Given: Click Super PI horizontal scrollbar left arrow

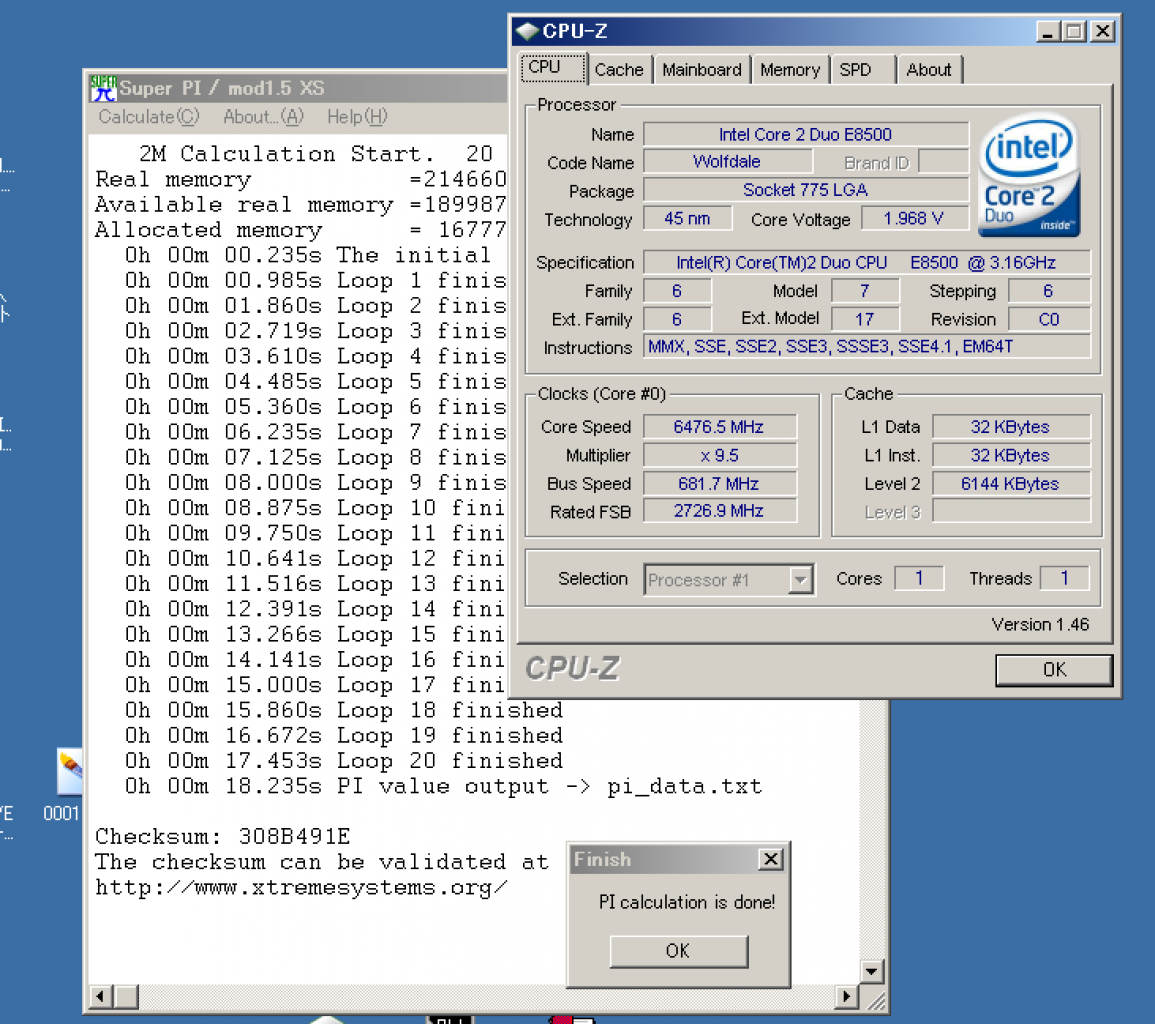Looking at the screenshot, I should [101, 997].
